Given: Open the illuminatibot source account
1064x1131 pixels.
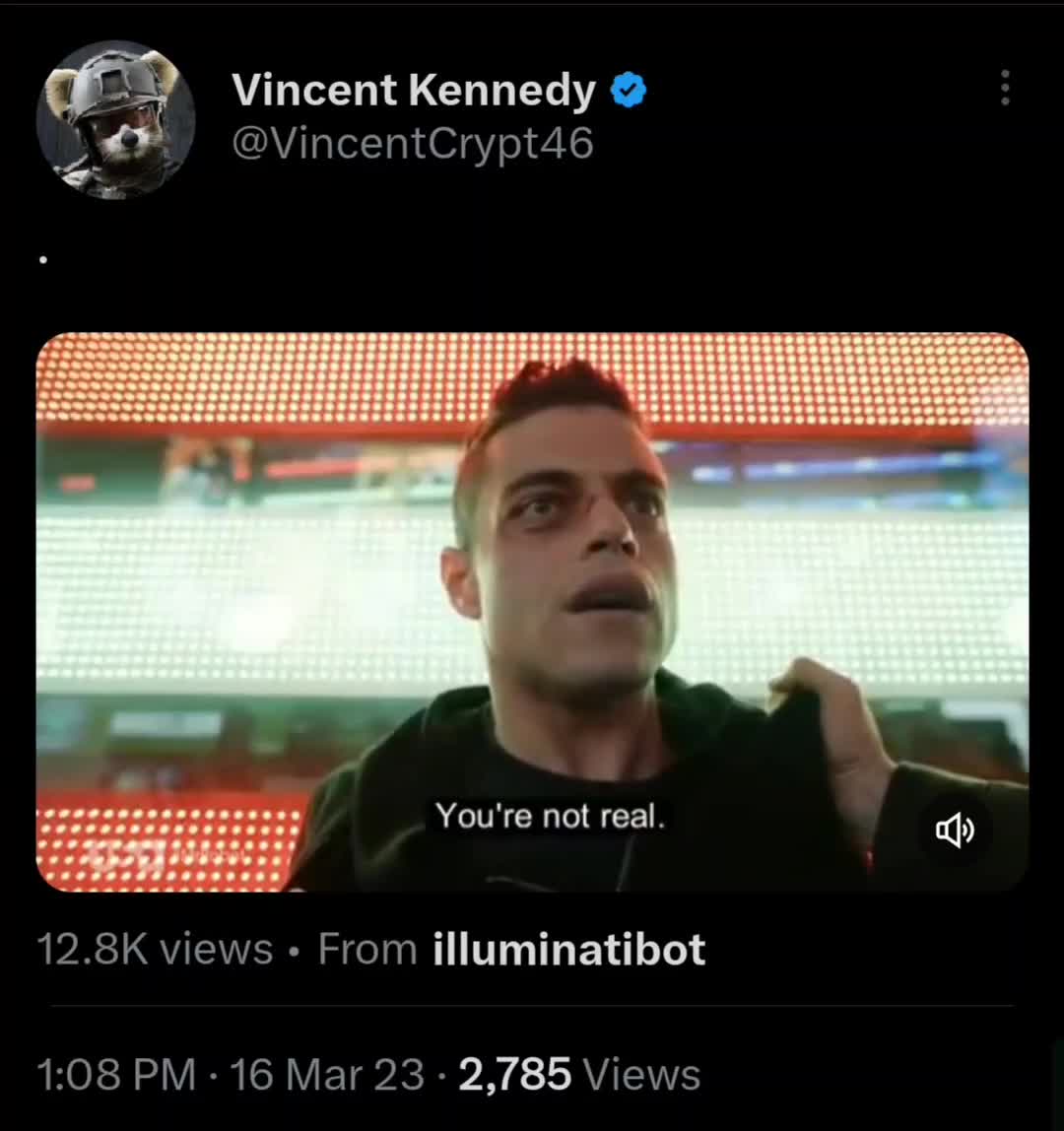Looking at the screenshot, I should pos(569,950).
